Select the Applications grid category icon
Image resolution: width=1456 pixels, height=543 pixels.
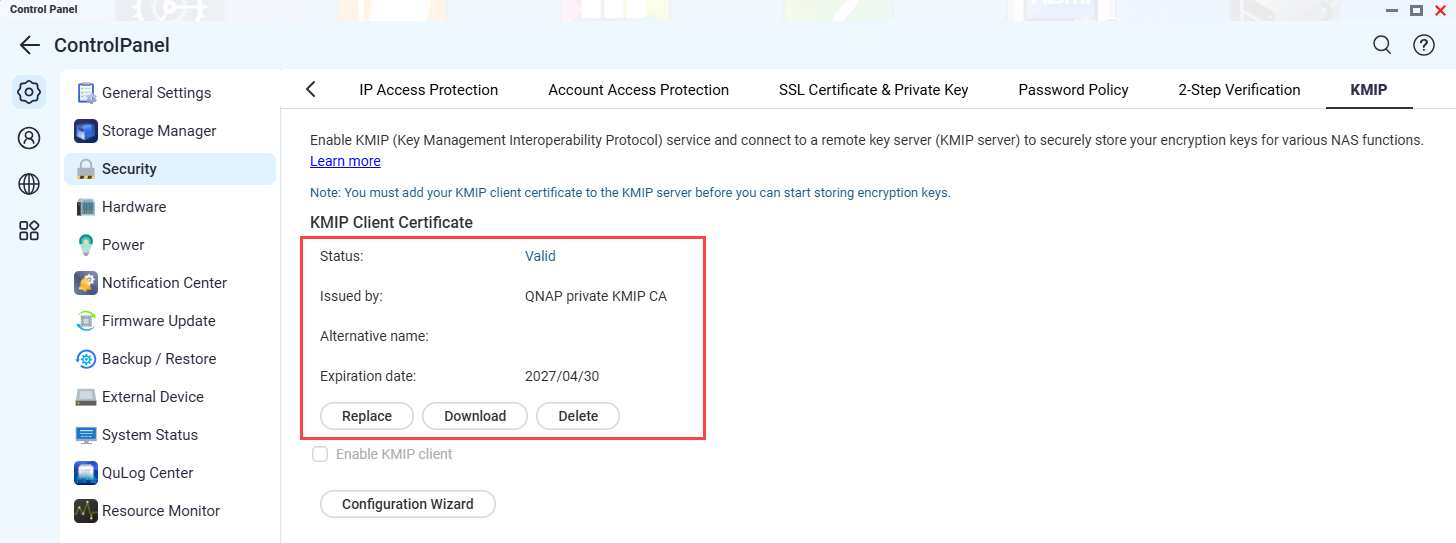[x=29, y=231]
